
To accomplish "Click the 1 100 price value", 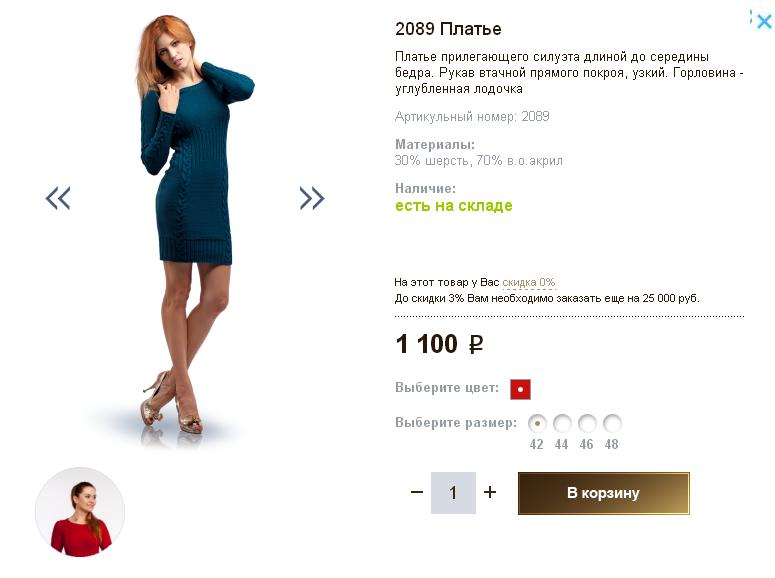I will [x=427, y=345].
